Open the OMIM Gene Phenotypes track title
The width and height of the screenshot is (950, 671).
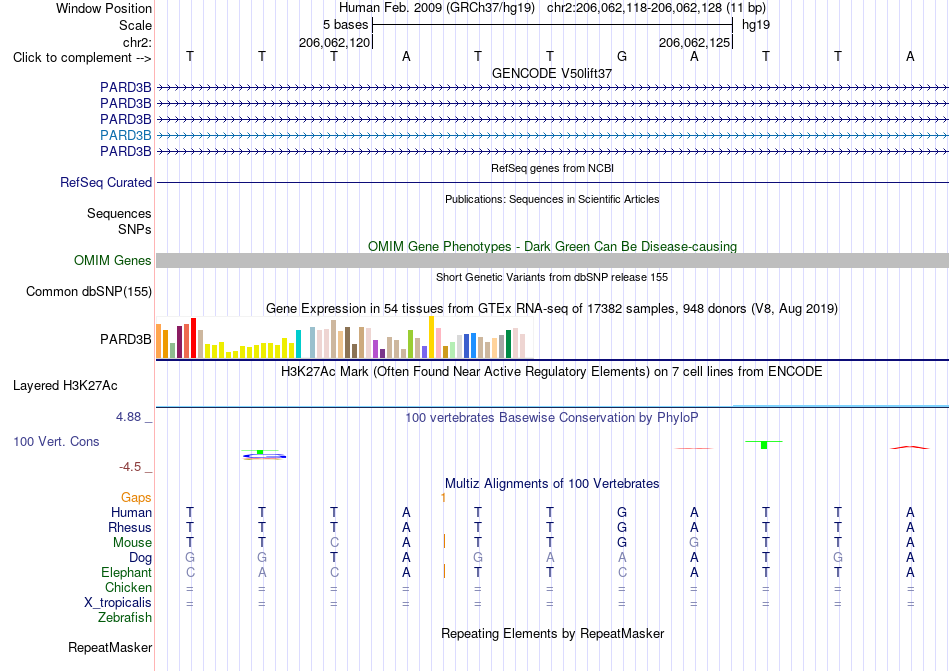pos(552,246)
